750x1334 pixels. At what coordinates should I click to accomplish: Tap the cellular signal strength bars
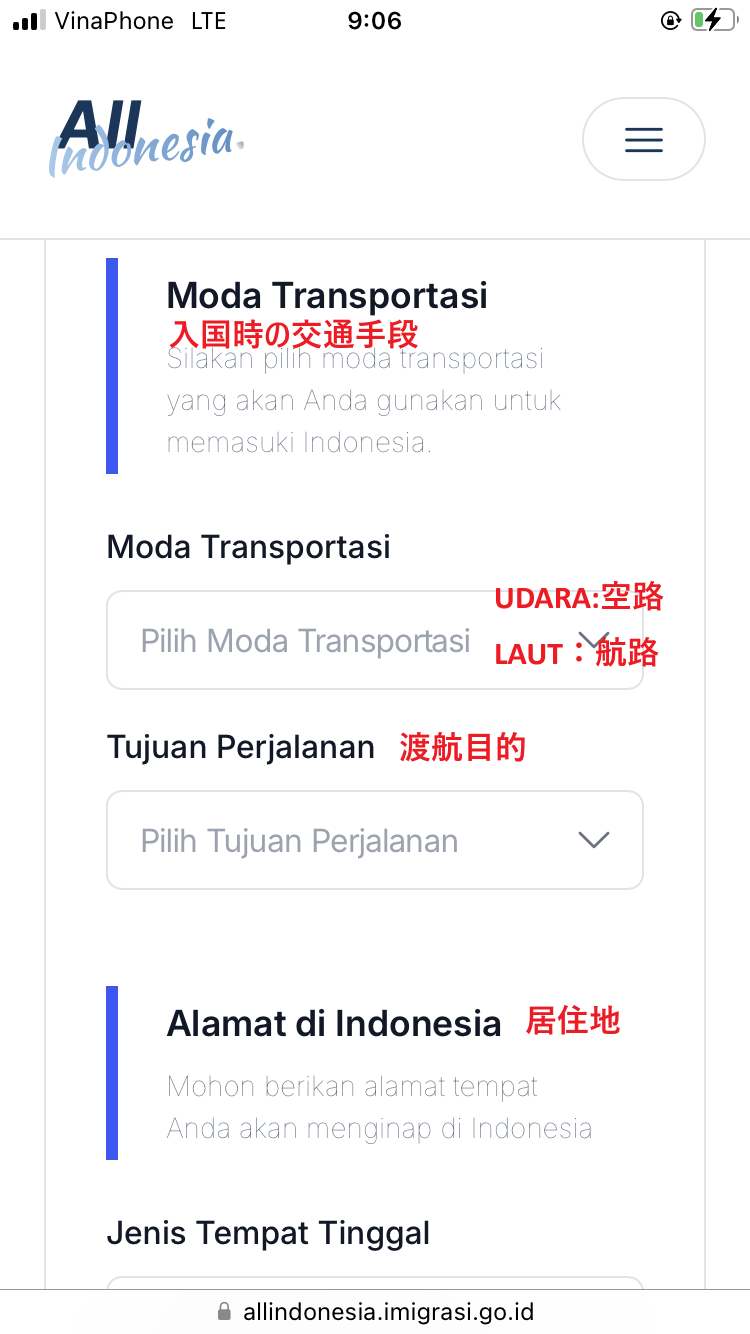click(29, 20)
